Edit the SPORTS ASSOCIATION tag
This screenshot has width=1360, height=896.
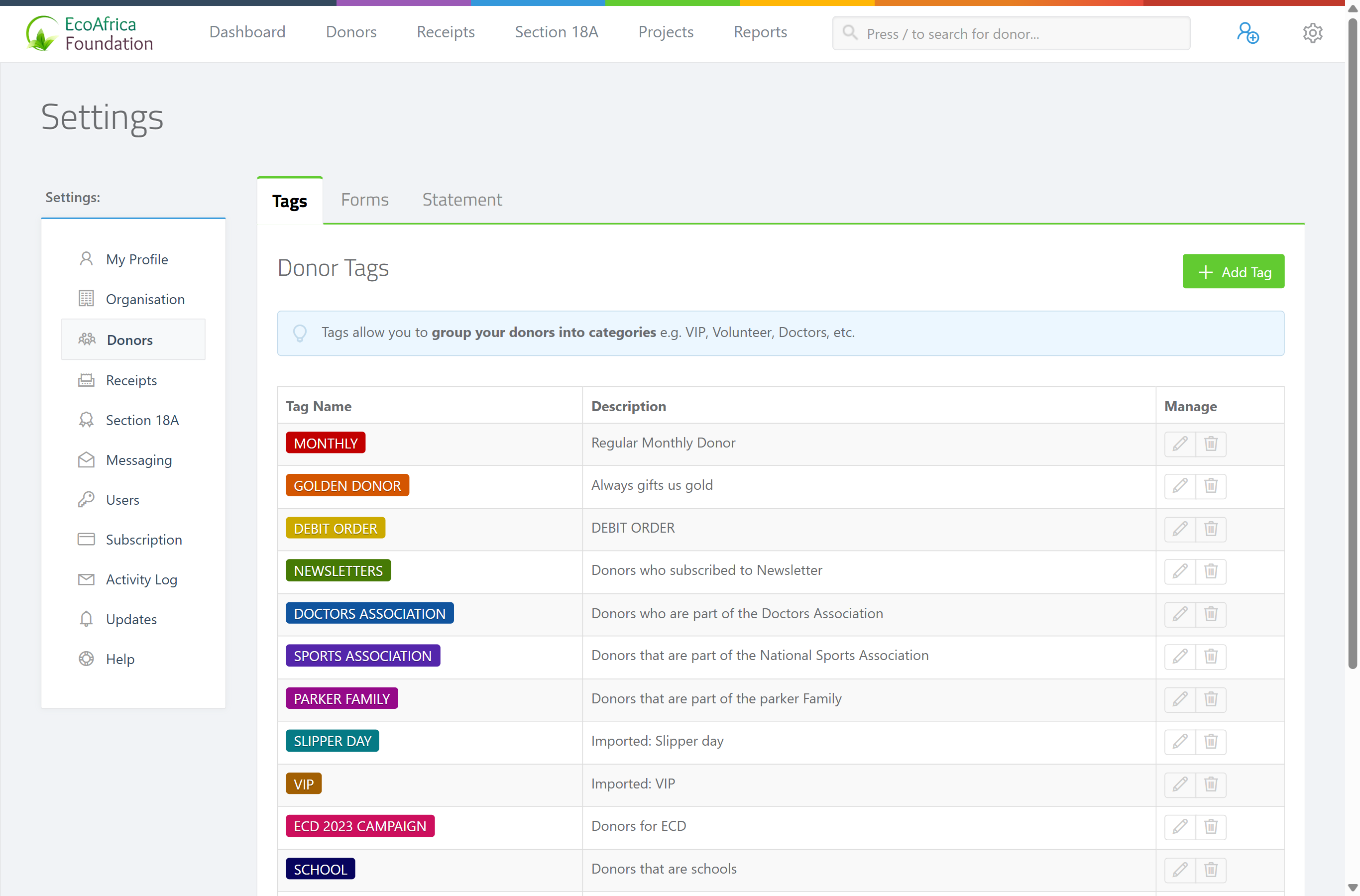pos(1179,656)
